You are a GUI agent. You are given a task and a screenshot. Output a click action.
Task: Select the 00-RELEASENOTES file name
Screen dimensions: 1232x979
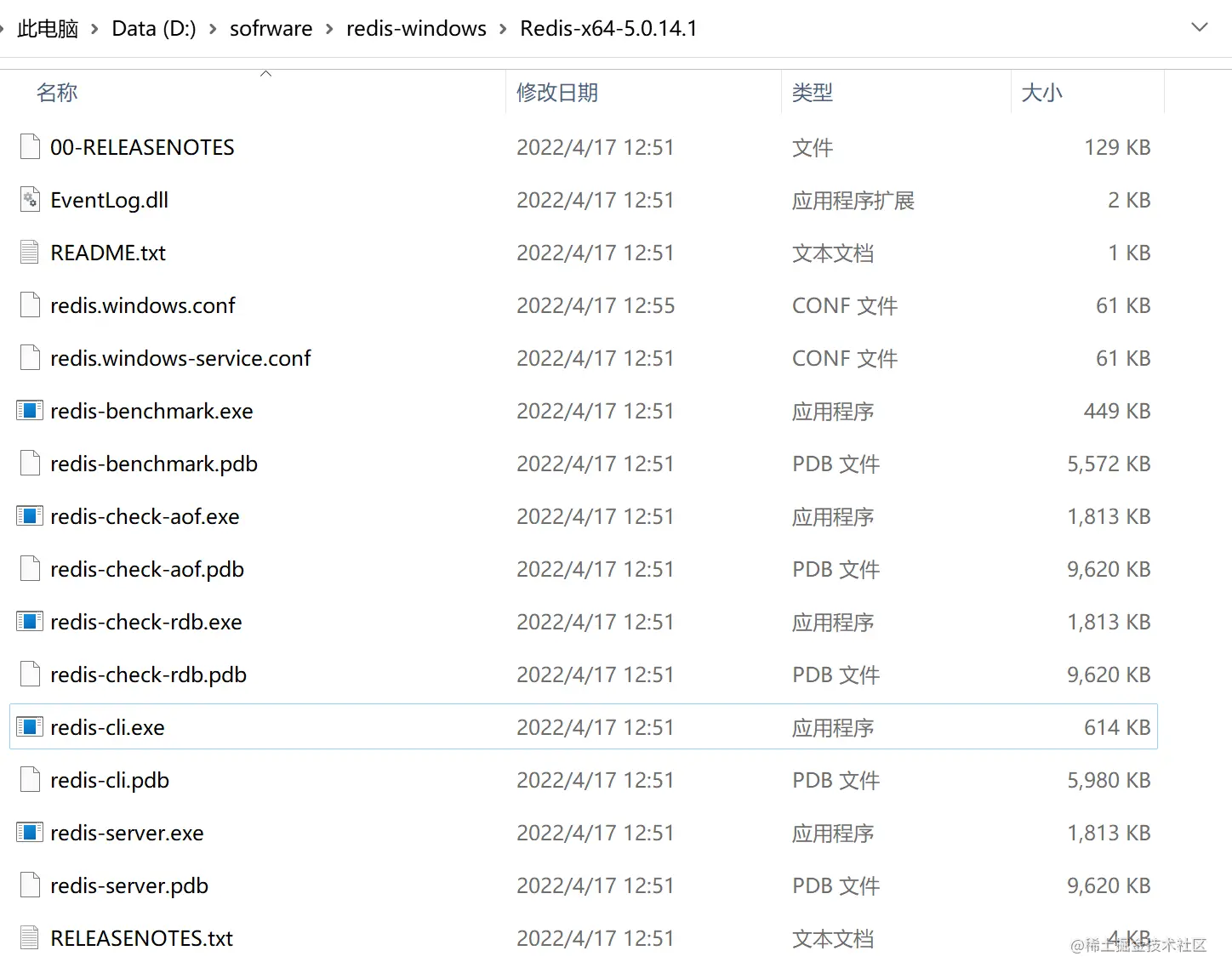(x=142, y=147)
